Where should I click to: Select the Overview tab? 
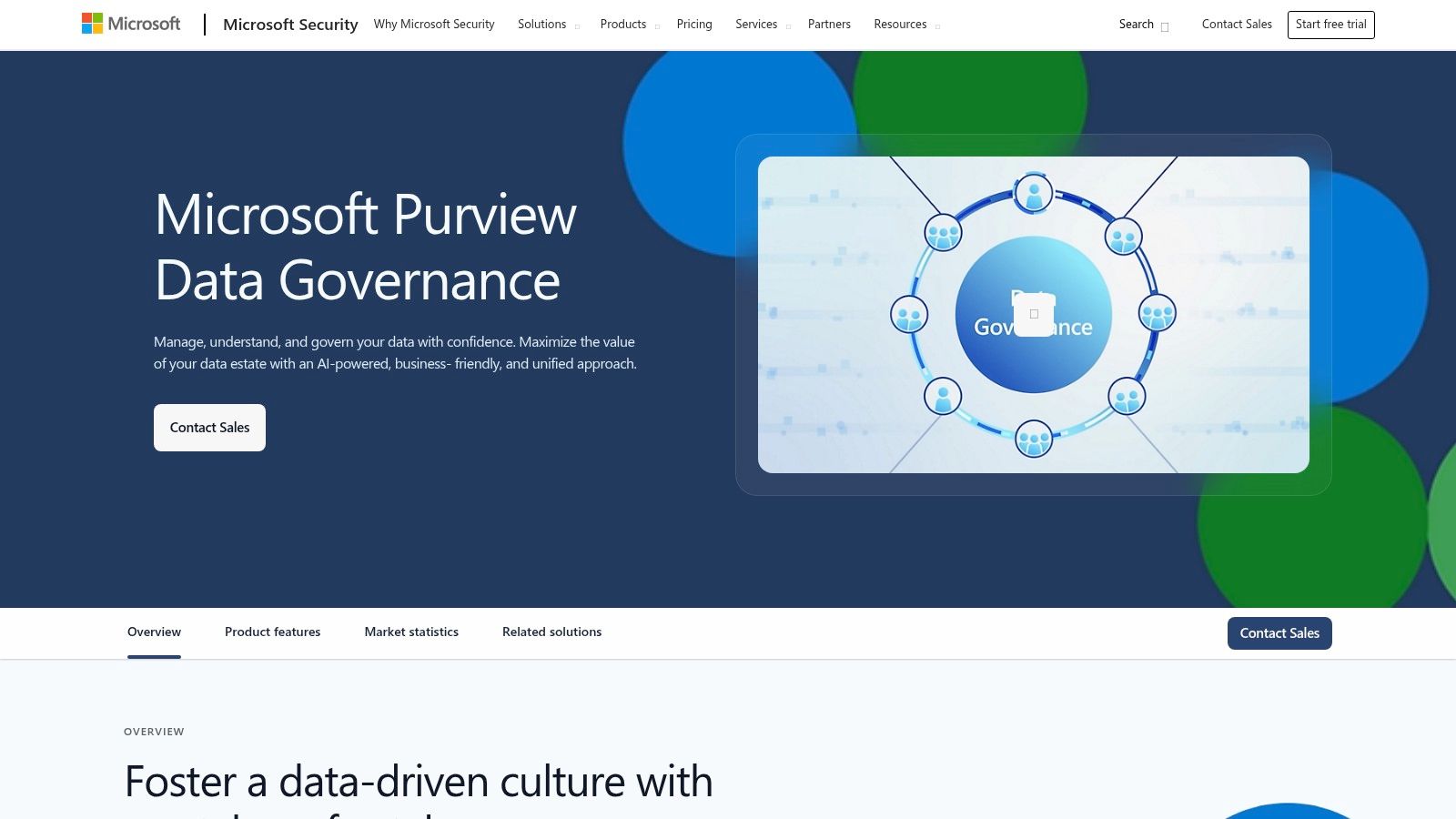pyautogui.click(x=154, y=632)
